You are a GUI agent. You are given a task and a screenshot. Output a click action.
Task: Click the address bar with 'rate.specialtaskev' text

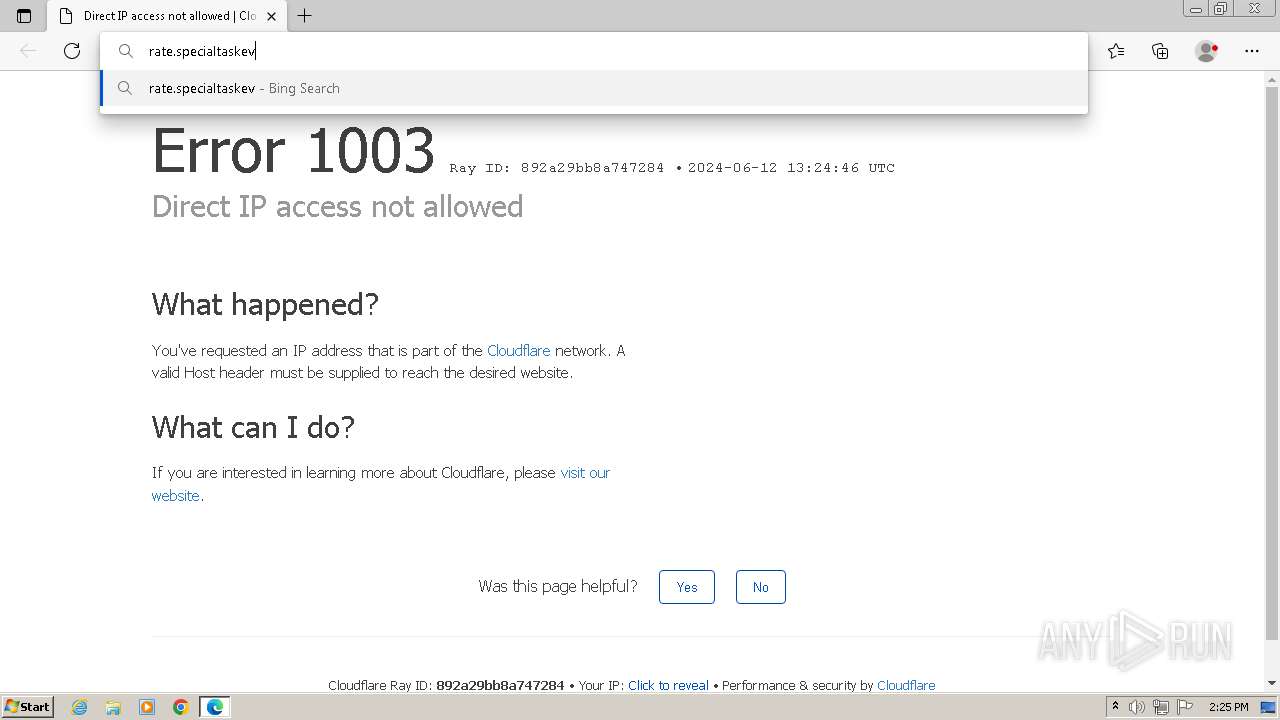[593, 51]
